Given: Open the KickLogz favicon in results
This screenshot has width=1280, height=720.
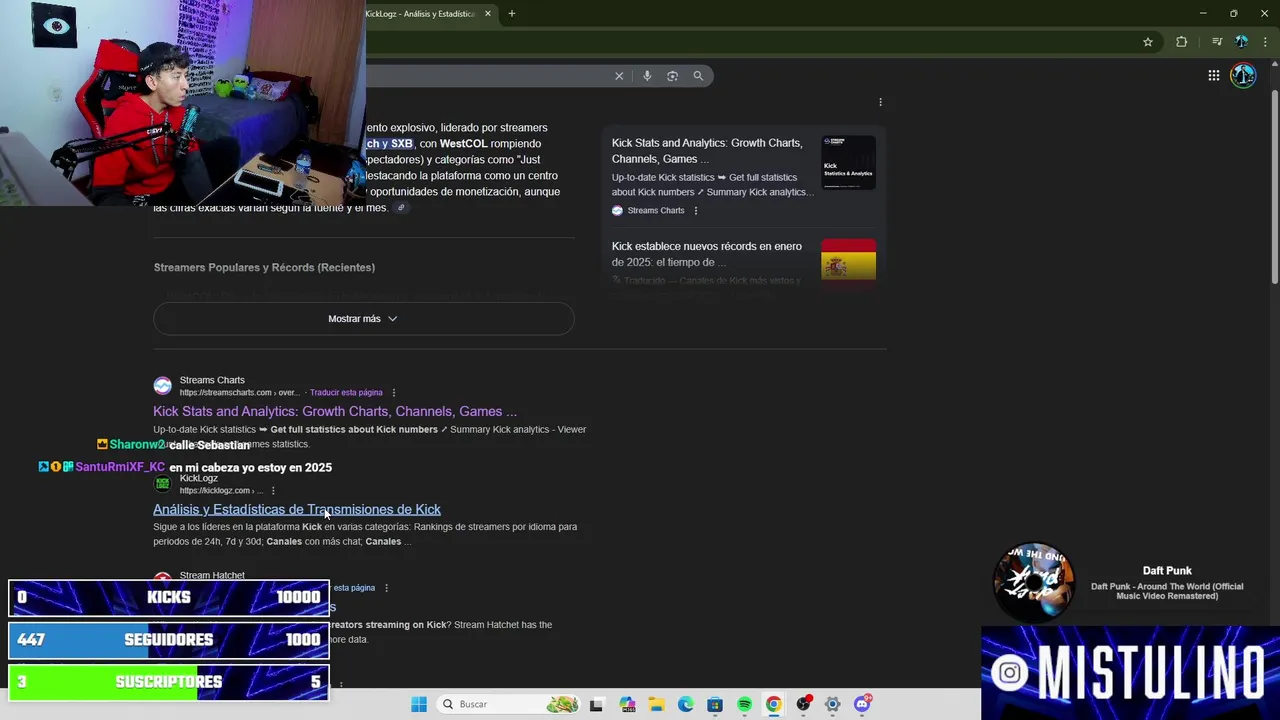Looking at the screenshot, I should [x=162, y=484].
